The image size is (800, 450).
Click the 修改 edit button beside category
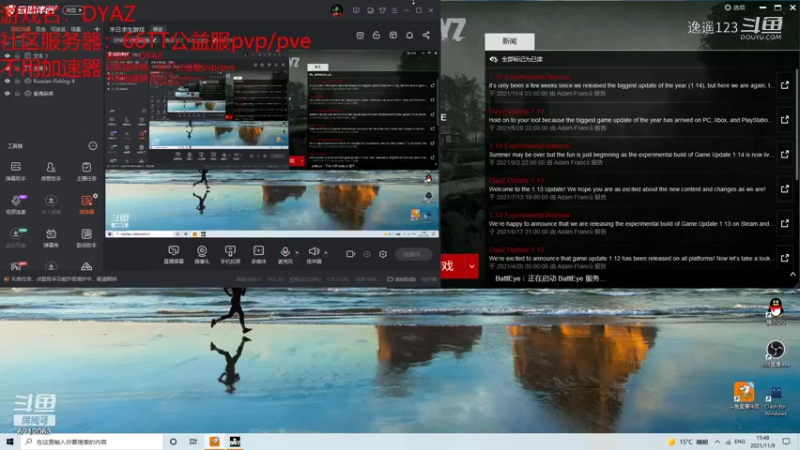pyautogui.click(x=158, y=30)
